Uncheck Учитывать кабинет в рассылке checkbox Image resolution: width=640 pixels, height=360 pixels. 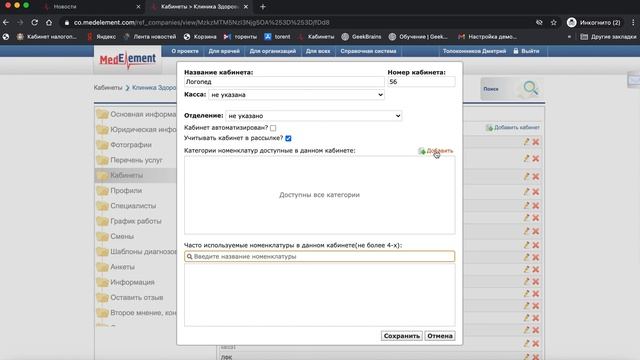coord(288,138)
